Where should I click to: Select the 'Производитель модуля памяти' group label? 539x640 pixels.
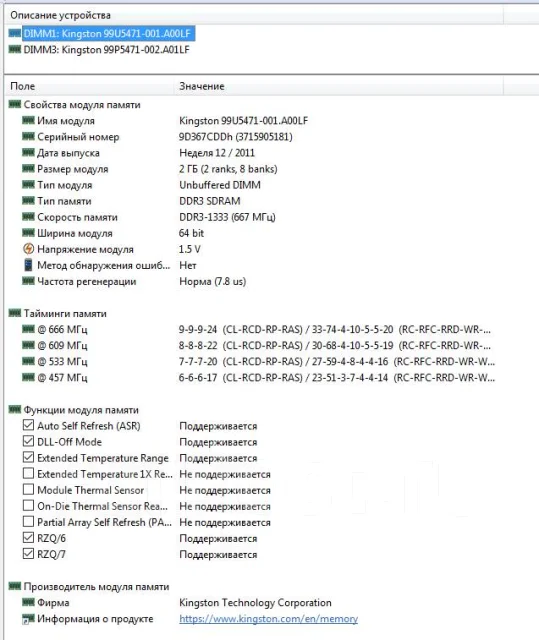tap(96, 587)
